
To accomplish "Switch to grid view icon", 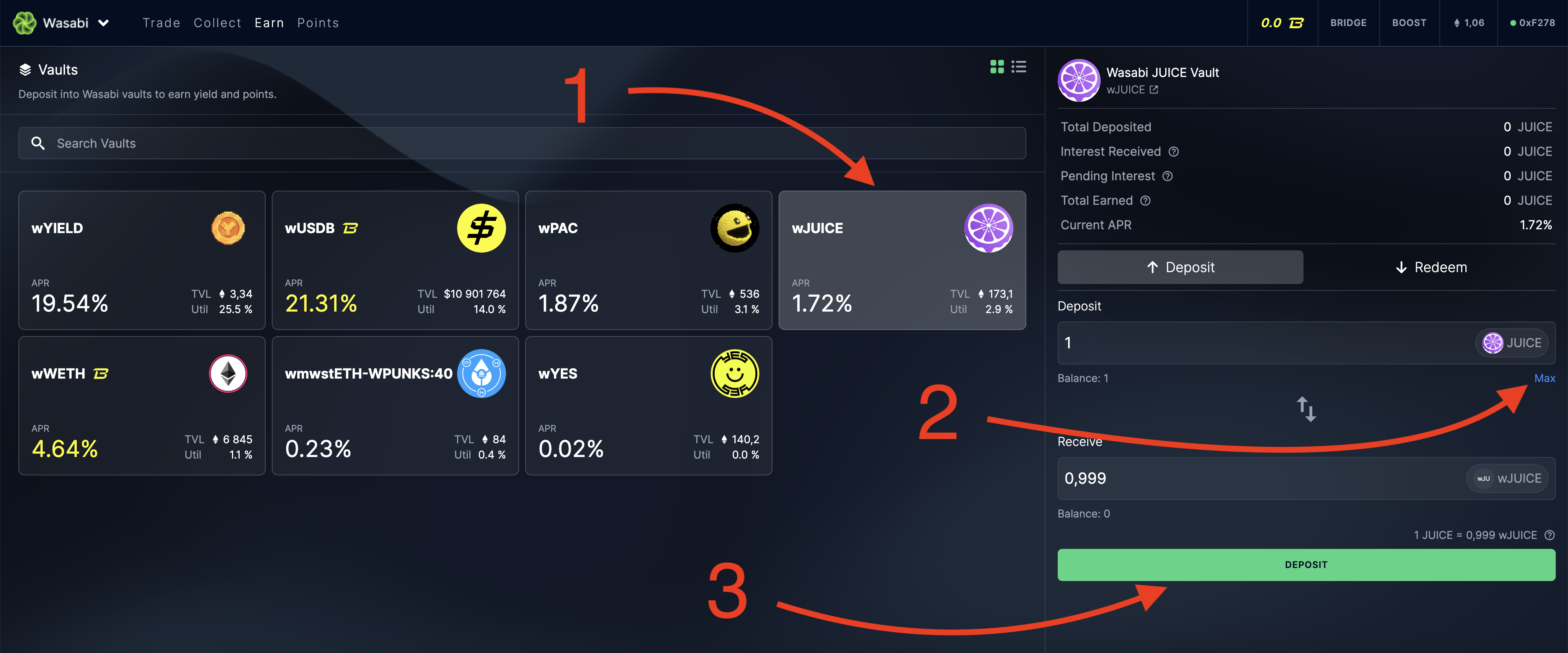I will pos(996,67).
